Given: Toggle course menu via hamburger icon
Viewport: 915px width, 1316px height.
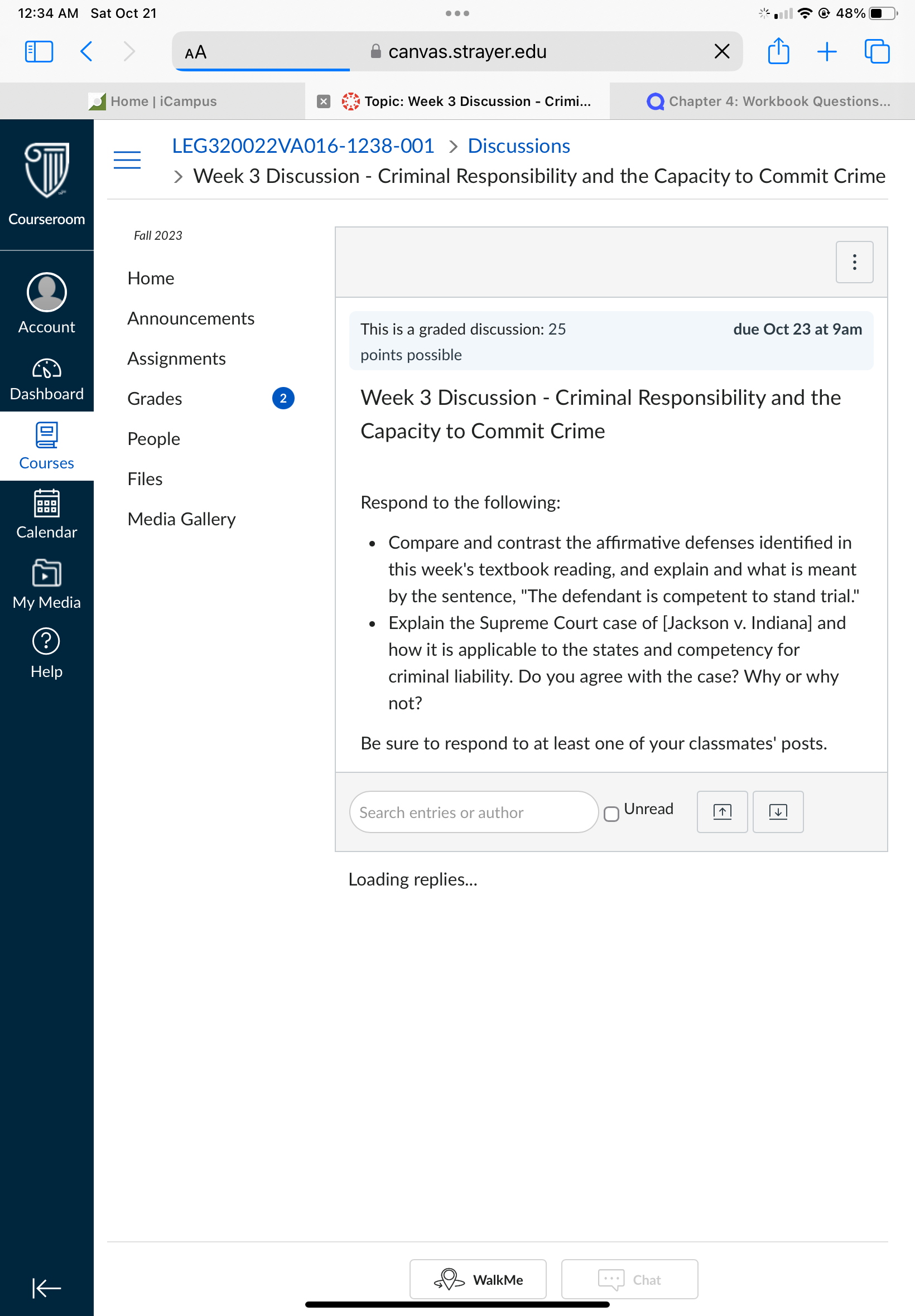Looking at the screenshot, I should (x=127, y=160).
